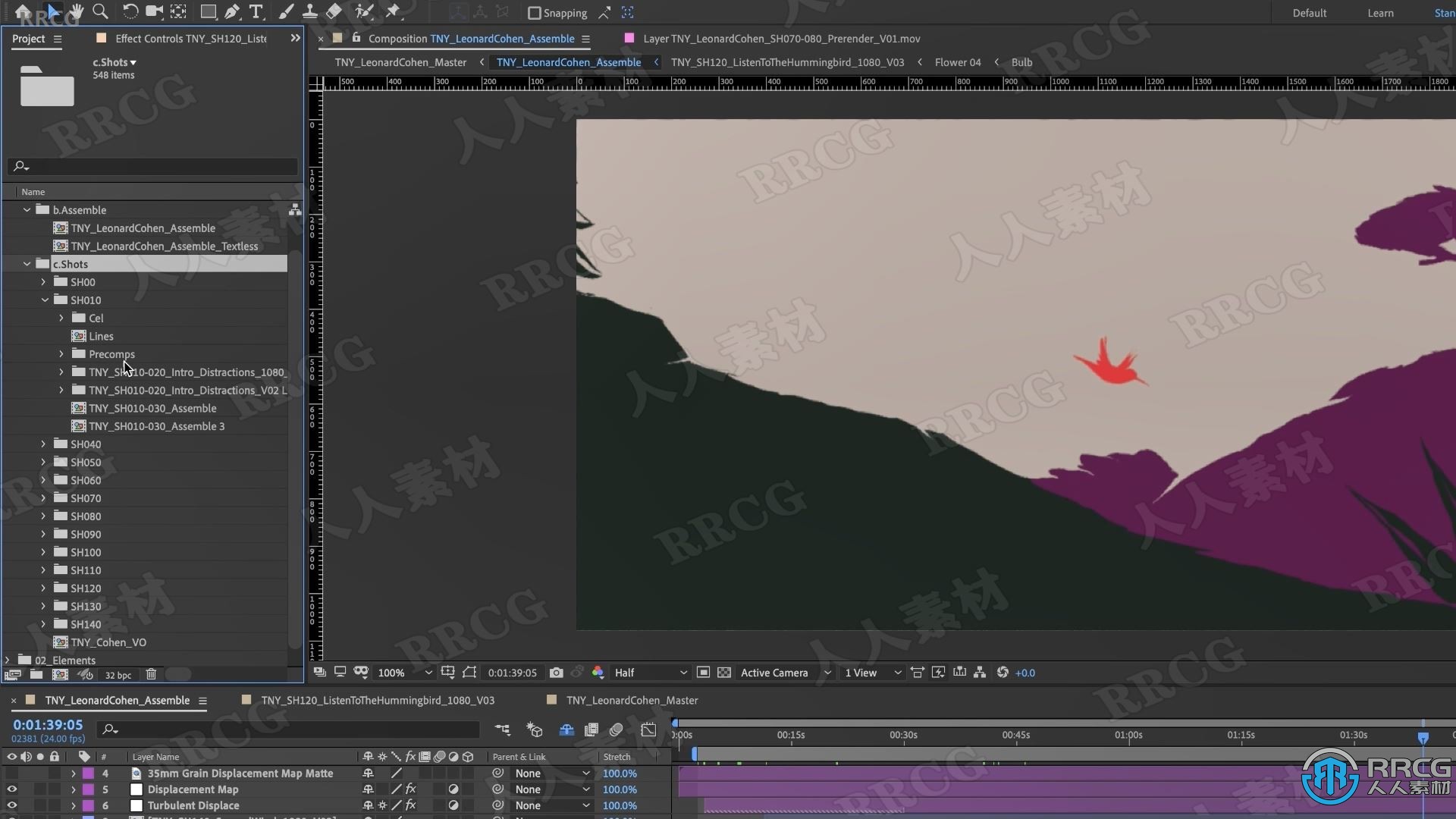This screenshot has width=1456, height=819.
Task: Select the Rectangle shape tool
Action: click(208, 11)
